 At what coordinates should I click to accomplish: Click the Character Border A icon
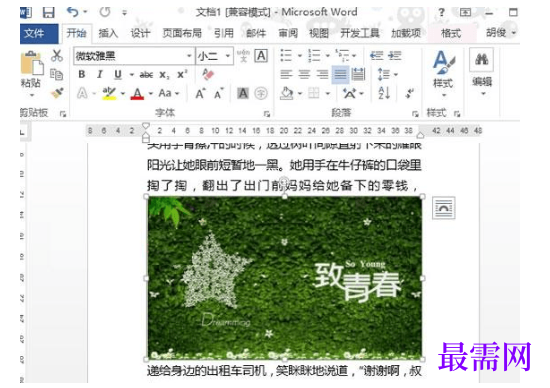click(261, 56)
